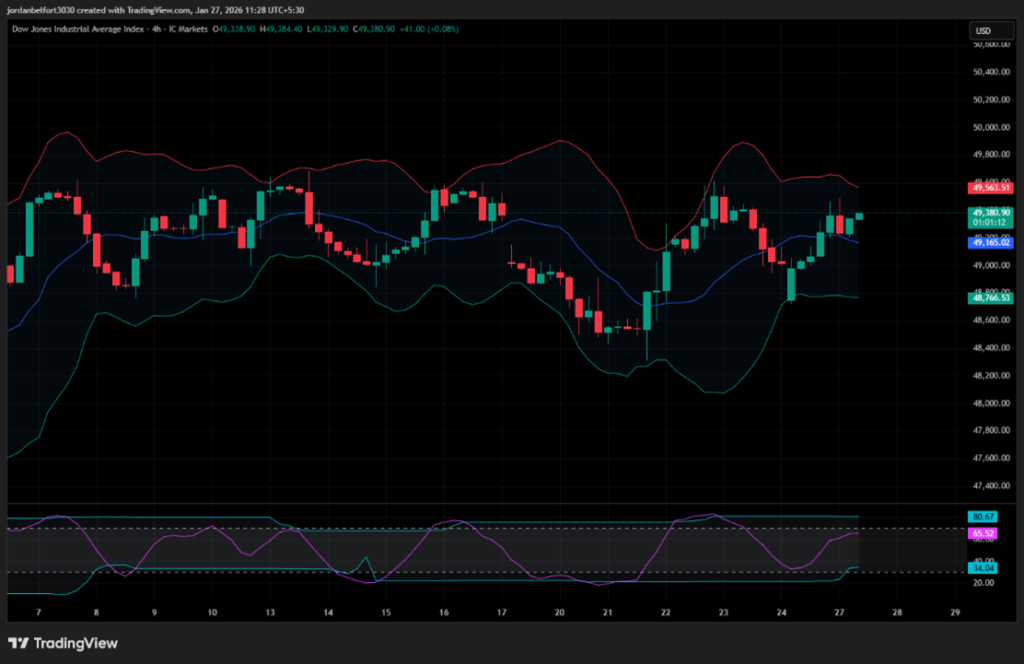
Task: Click date 13 on the time axis
Action: [269, 611]
